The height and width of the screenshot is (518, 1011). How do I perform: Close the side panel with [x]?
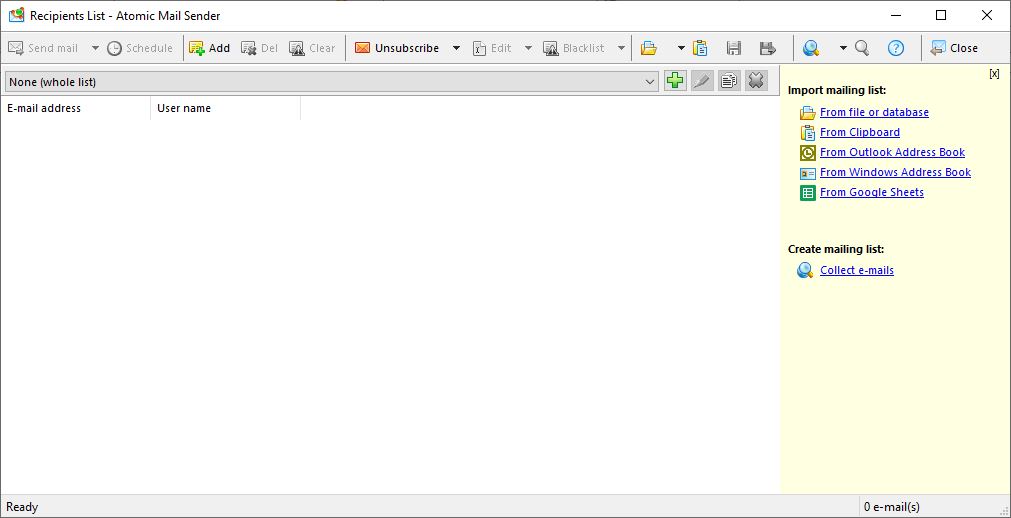(x=994, y=74)
